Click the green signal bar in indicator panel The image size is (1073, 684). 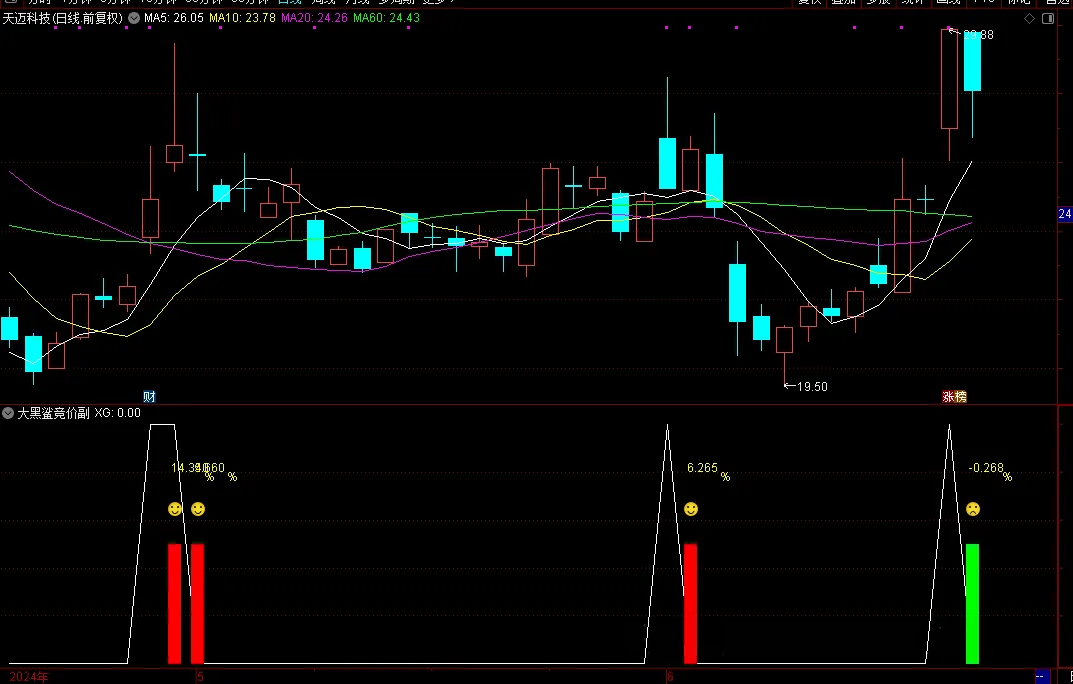tap(972, 604)
